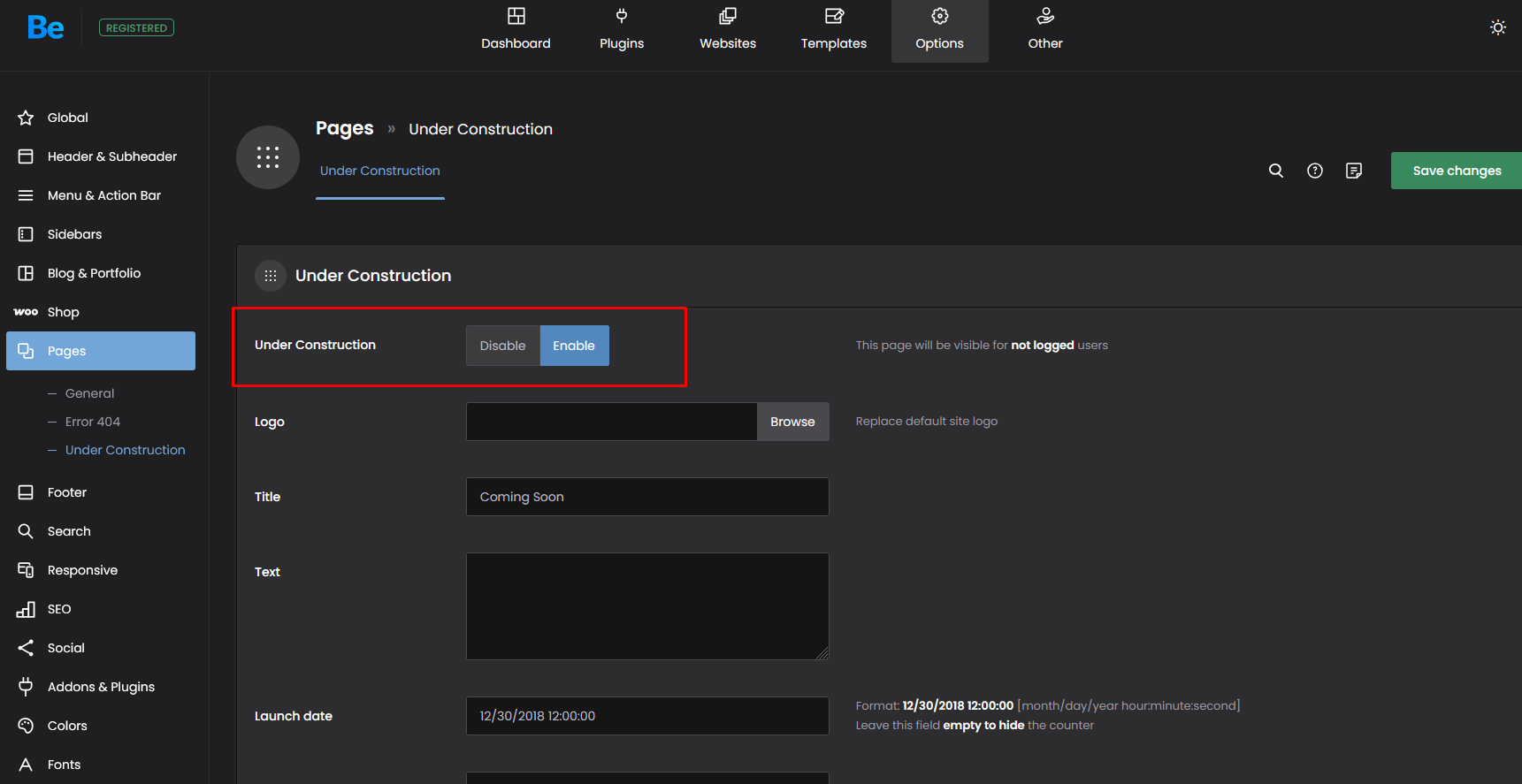This screenshot has height=784, width=1522.
Task: Expand the Footer sidebar section
Action: 67,492
